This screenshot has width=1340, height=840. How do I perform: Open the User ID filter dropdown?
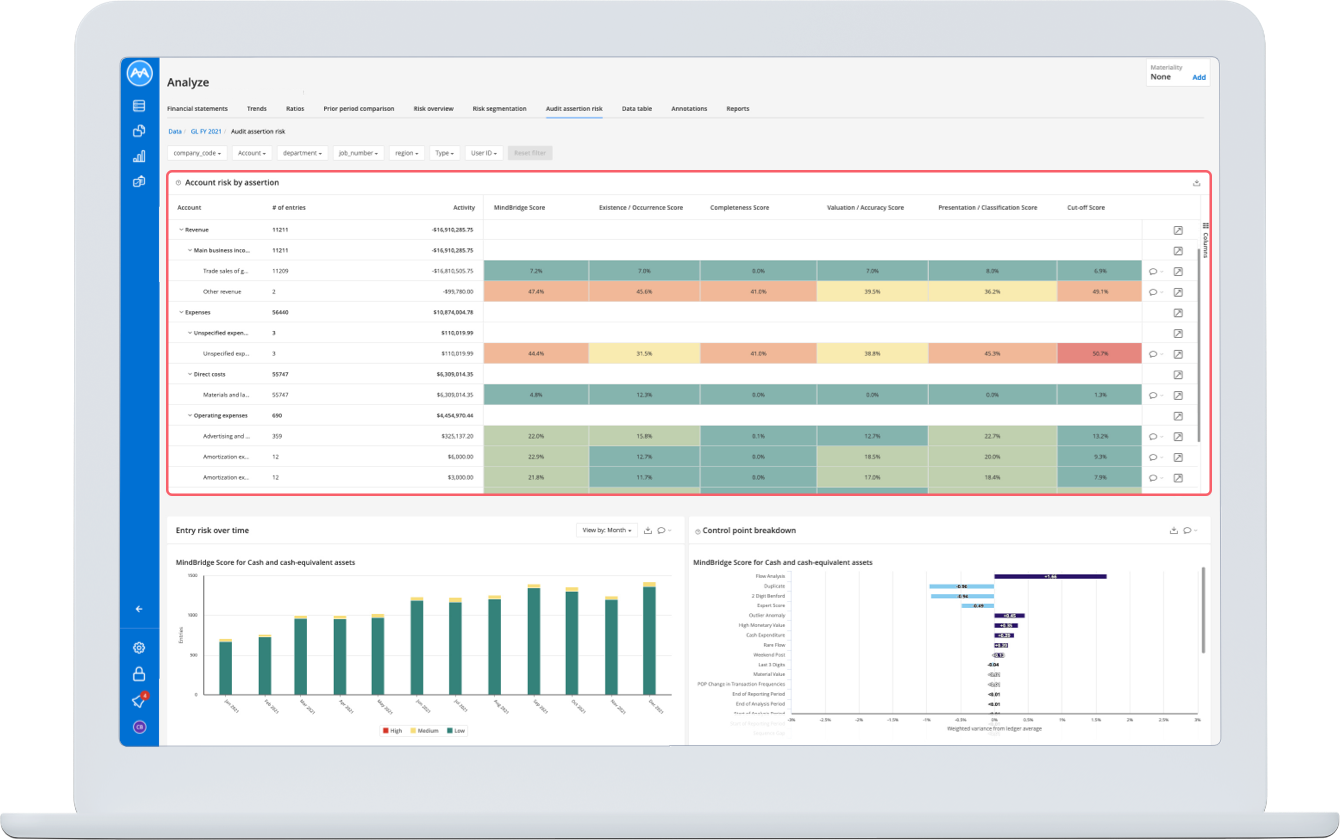[484, 153]
